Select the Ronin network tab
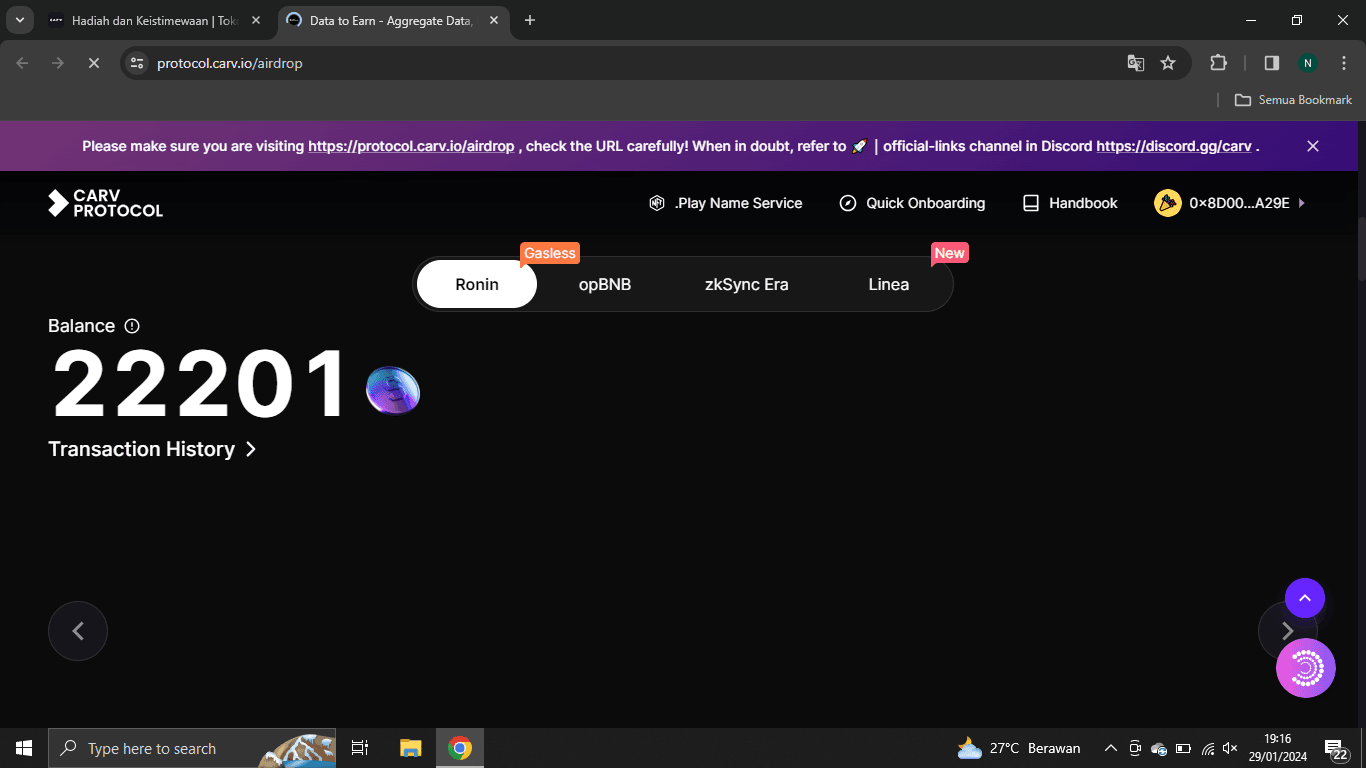The height and width of the screenshot is (768, 1366). click(x=477, y=284)
